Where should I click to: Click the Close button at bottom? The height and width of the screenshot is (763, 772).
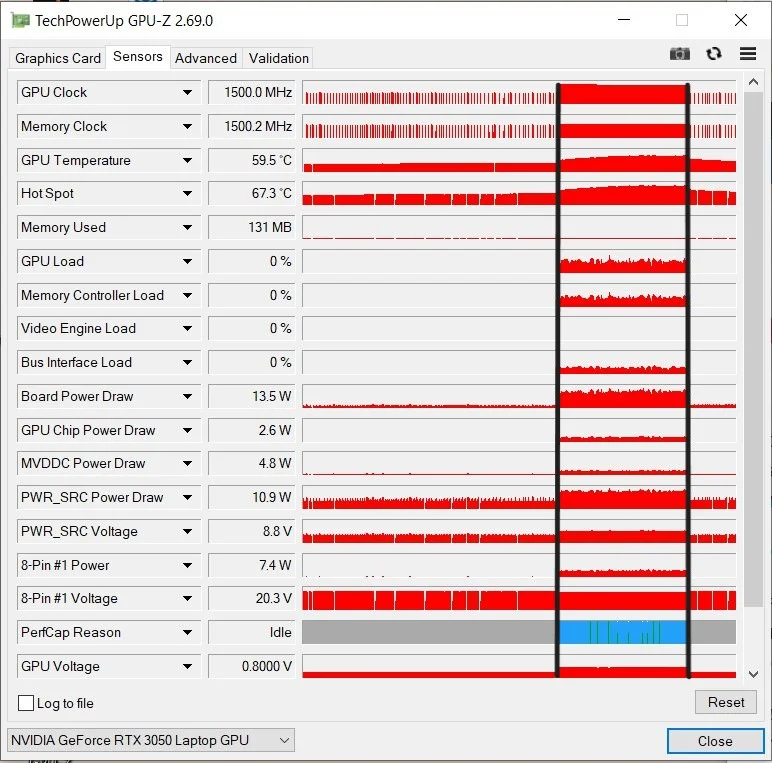point(715,741)
